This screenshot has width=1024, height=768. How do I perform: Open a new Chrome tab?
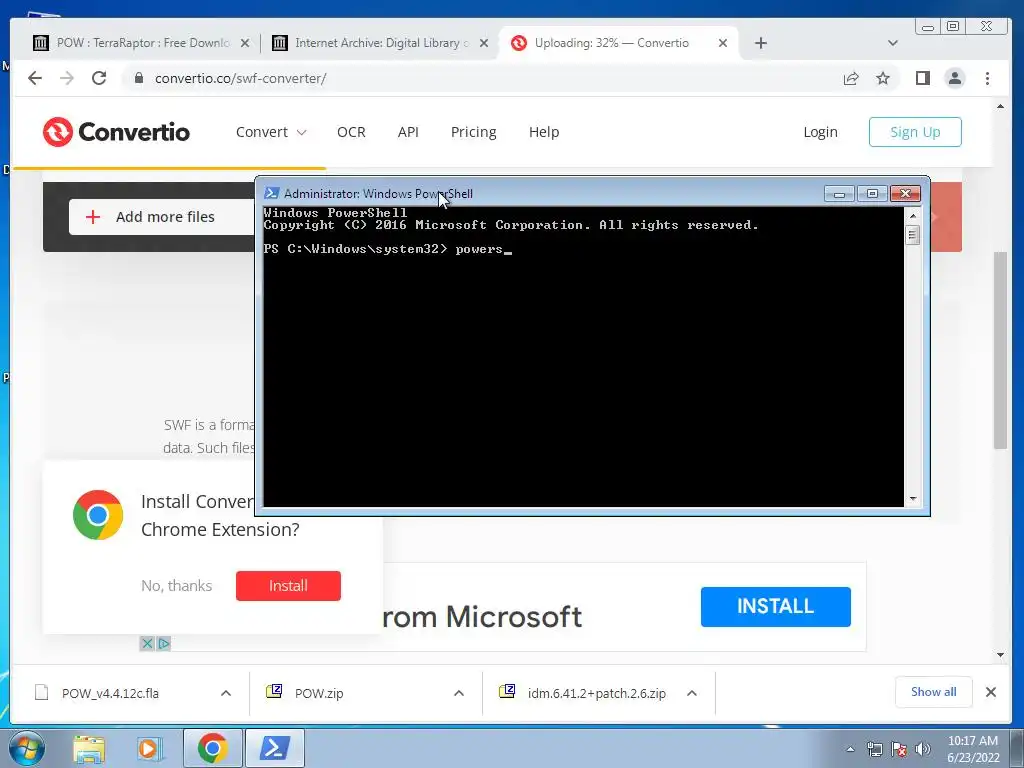pyautogui.click(x=761, y=43)
